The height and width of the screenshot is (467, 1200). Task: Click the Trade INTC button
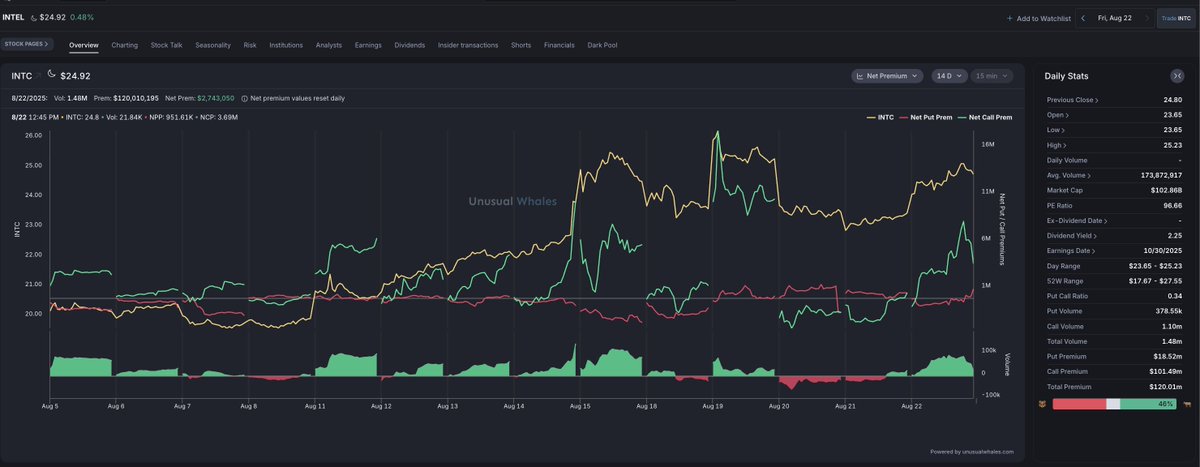pos(1176,18)
